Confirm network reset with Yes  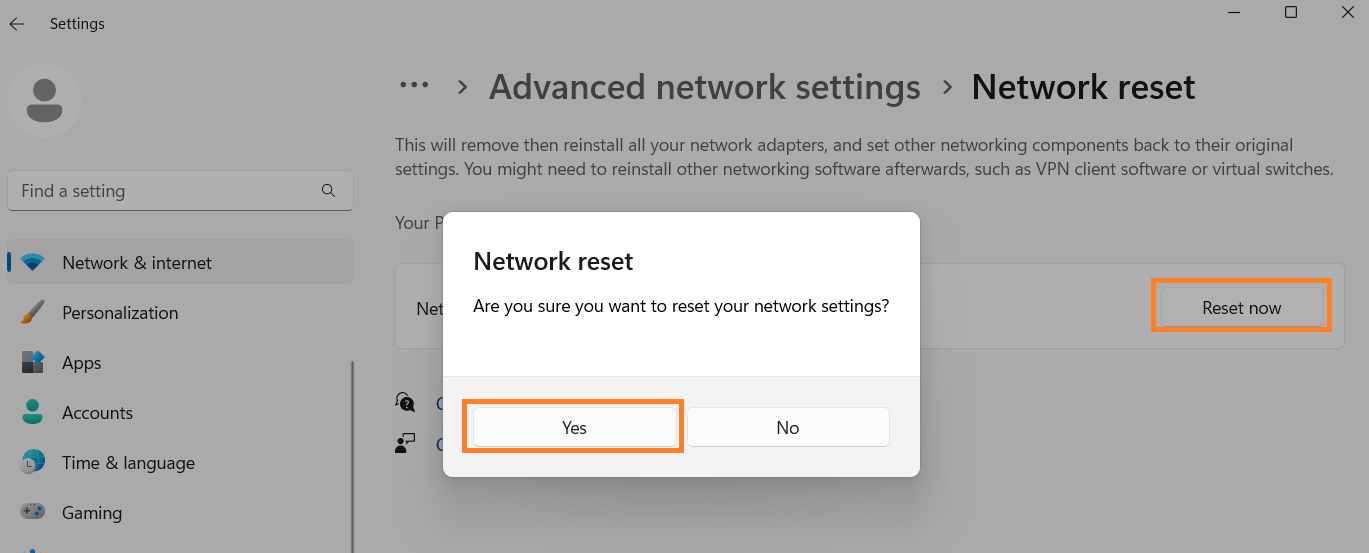(574, 427)
